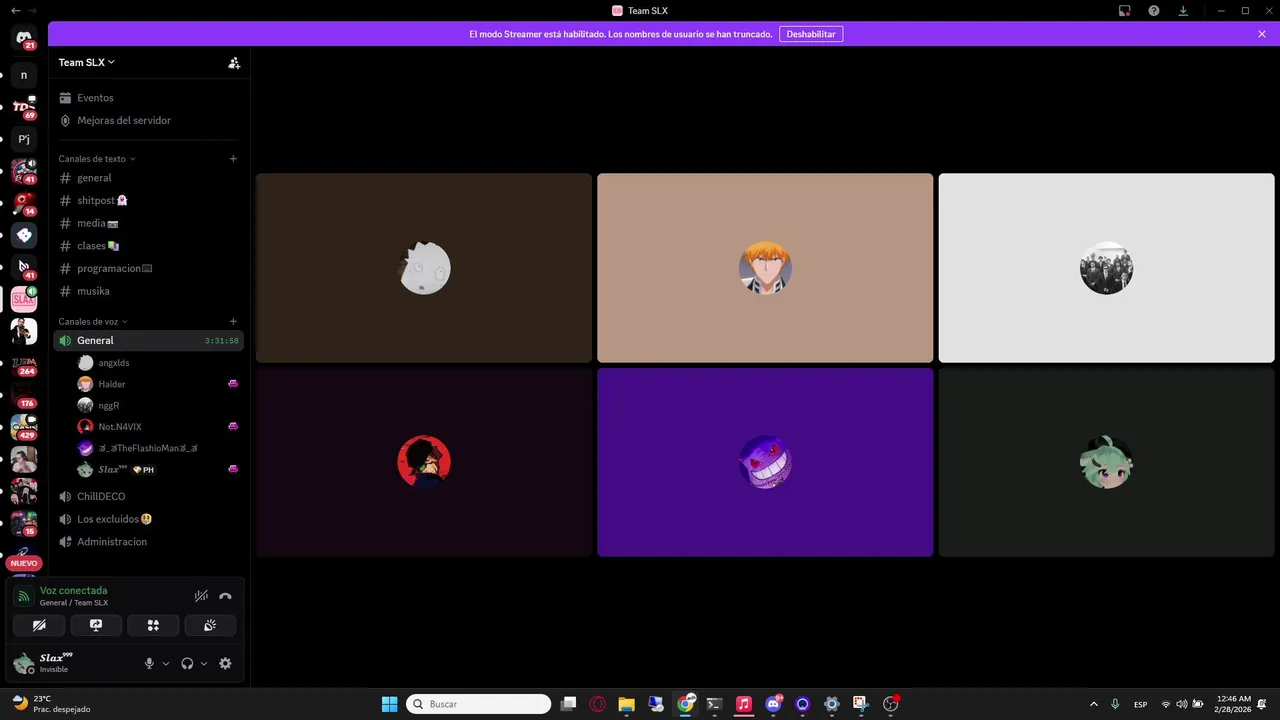Click the Deshabilitar streamer mode button
1280x720 pixels.
pos(811,34)
